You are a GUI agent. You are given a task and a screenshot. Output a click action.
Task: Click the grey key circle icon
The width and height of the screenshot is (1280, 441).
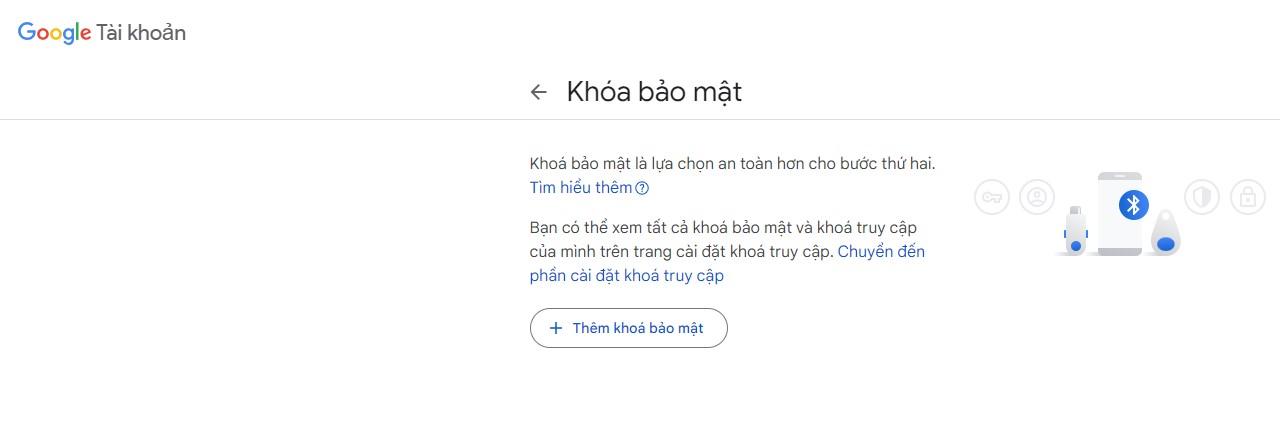992,197
